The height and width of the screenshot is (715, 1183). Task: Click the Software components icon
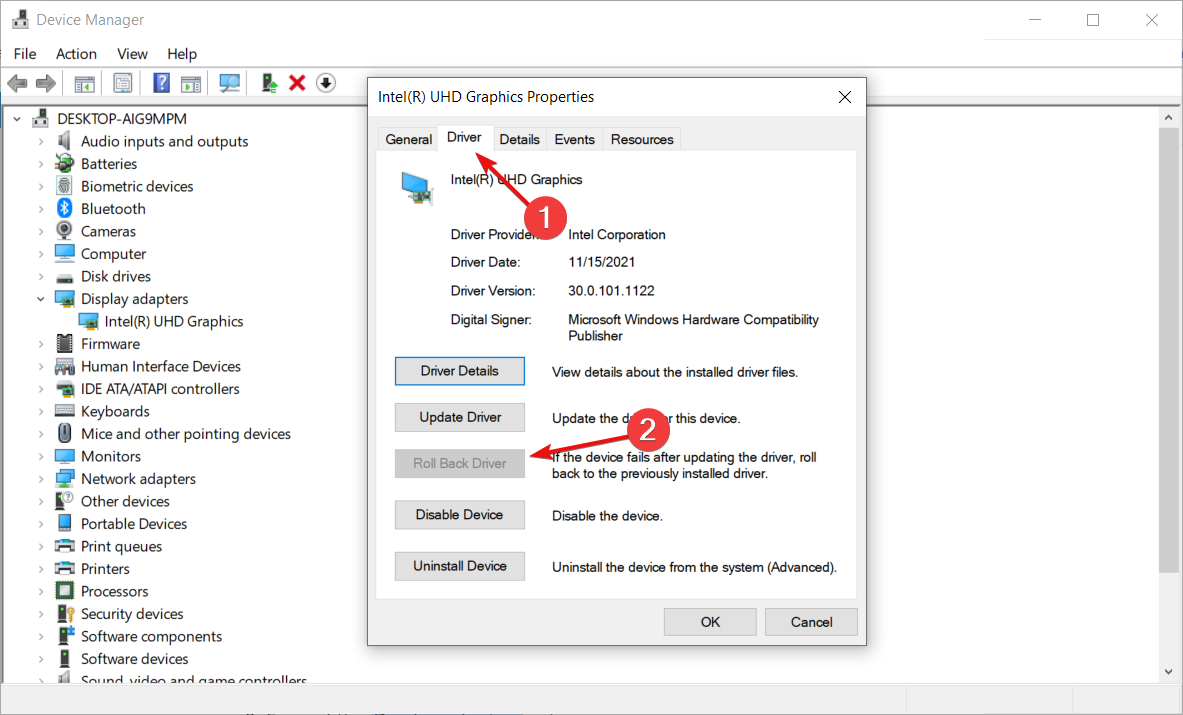tap(66, 636)
